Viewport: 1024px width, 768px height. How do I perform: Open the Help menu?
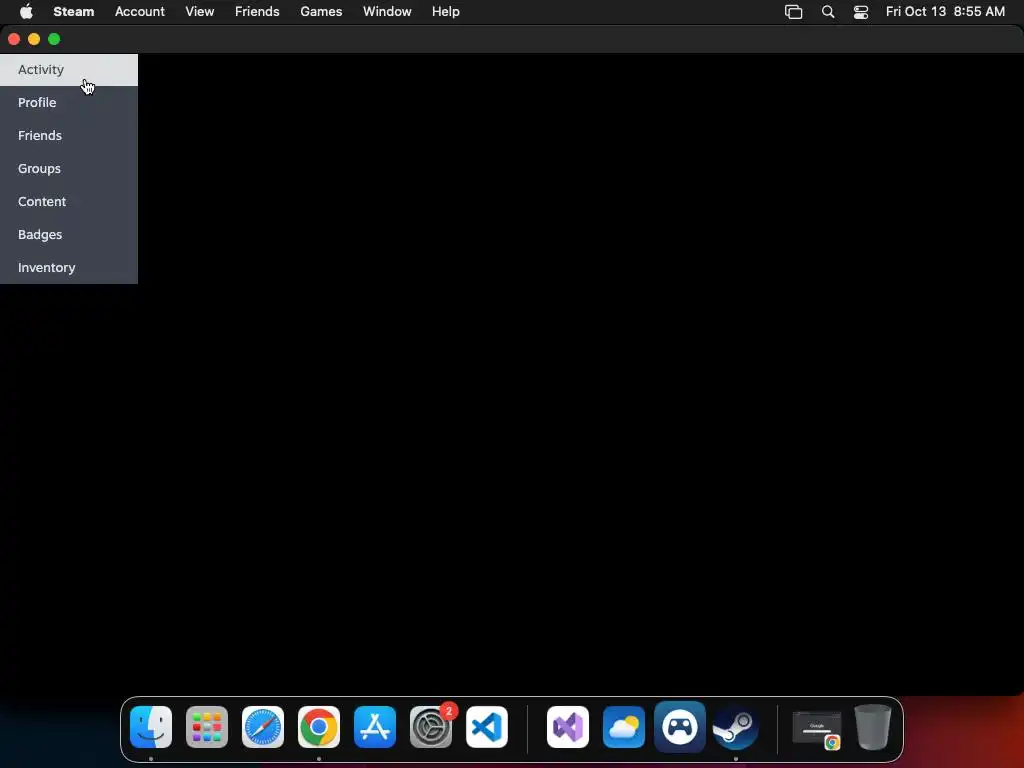[x=445, y=12]
